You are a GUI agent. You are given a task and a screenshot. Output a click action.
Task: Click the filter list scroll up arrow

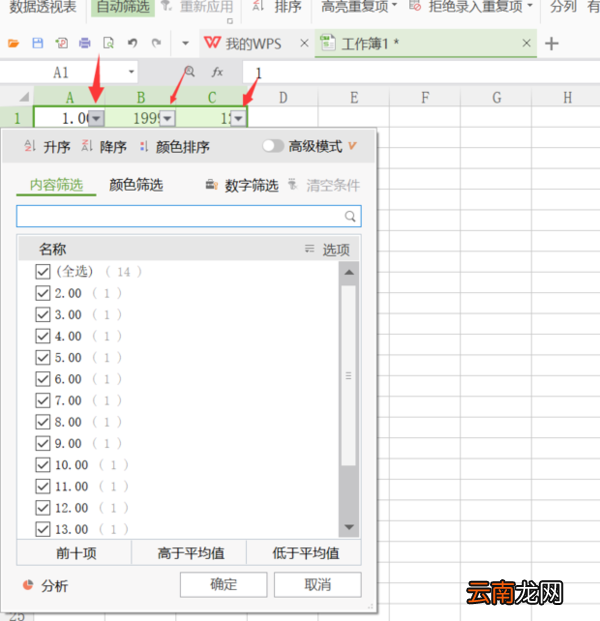coord(349,272)
